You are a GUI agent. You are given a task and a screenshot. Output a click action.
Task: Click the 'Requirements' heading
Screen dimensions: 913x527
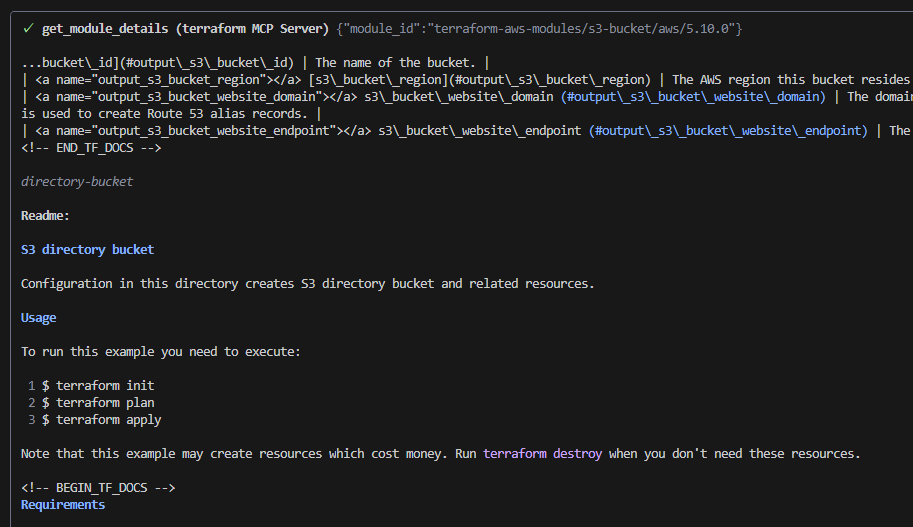(x=63, y=505)
